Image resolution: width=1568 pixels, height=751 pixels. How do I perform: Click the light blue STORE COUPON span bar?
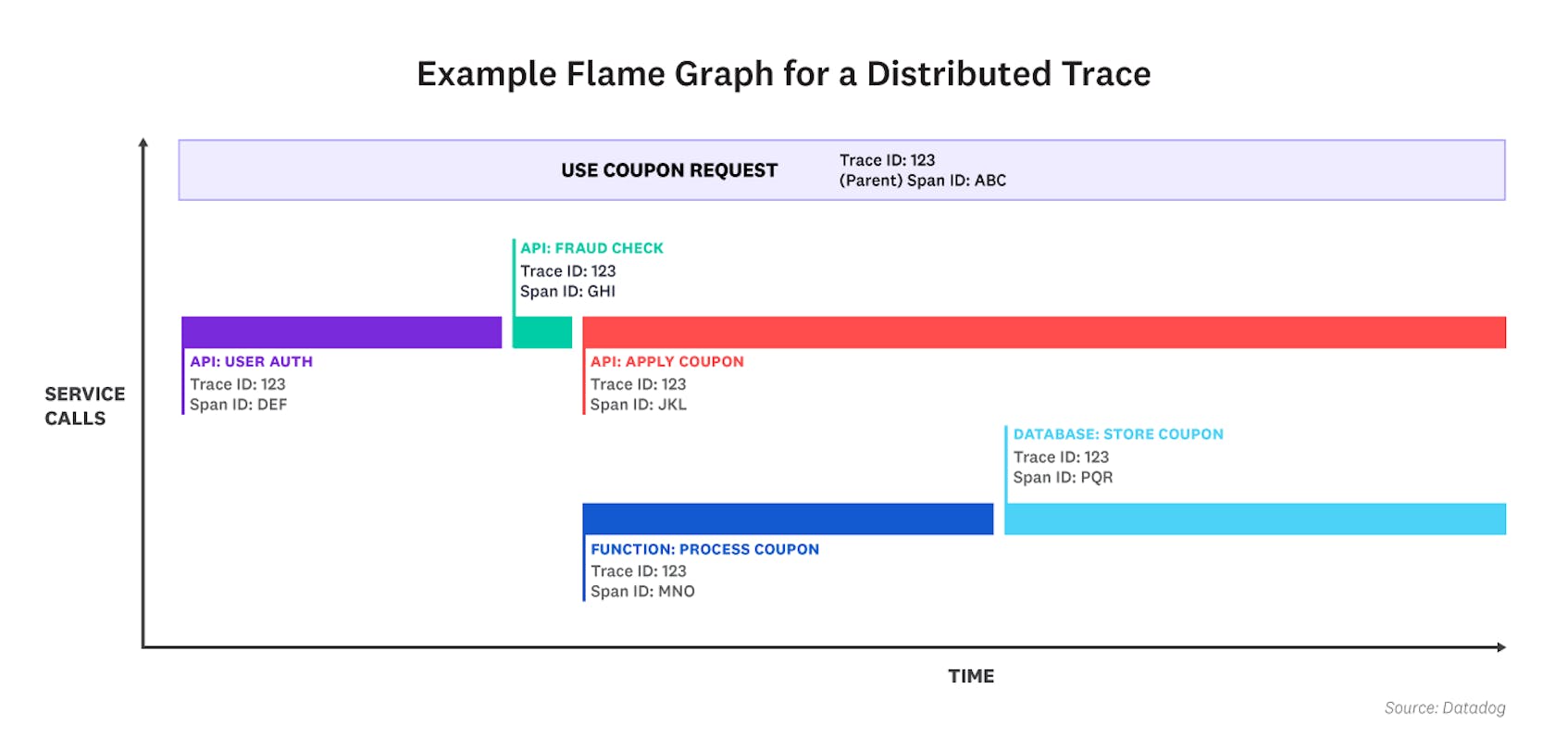click(x=1255, y=519)
